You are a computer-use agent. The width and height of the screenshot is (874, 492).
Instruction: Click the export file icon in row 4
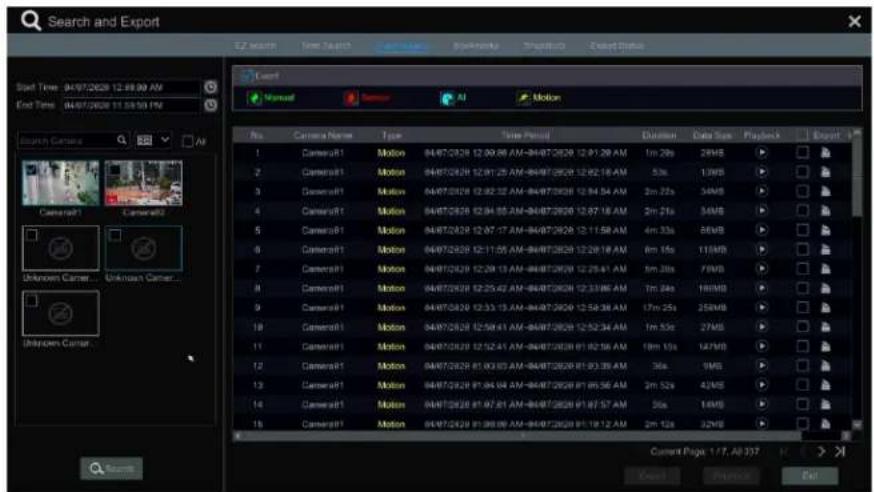point(826,211)
